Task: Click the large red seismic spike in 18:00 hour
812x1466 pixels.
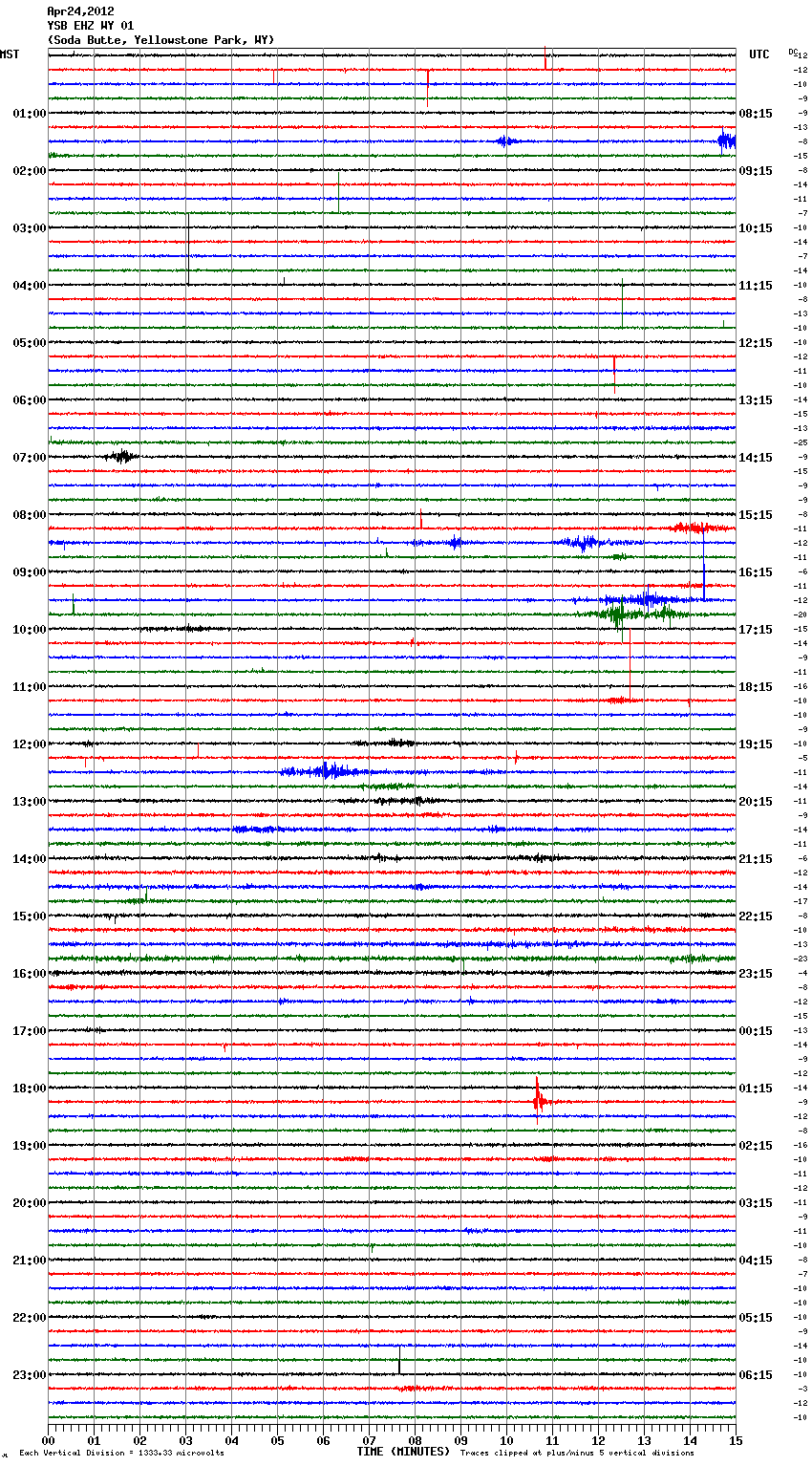Action: (538, 1100)
